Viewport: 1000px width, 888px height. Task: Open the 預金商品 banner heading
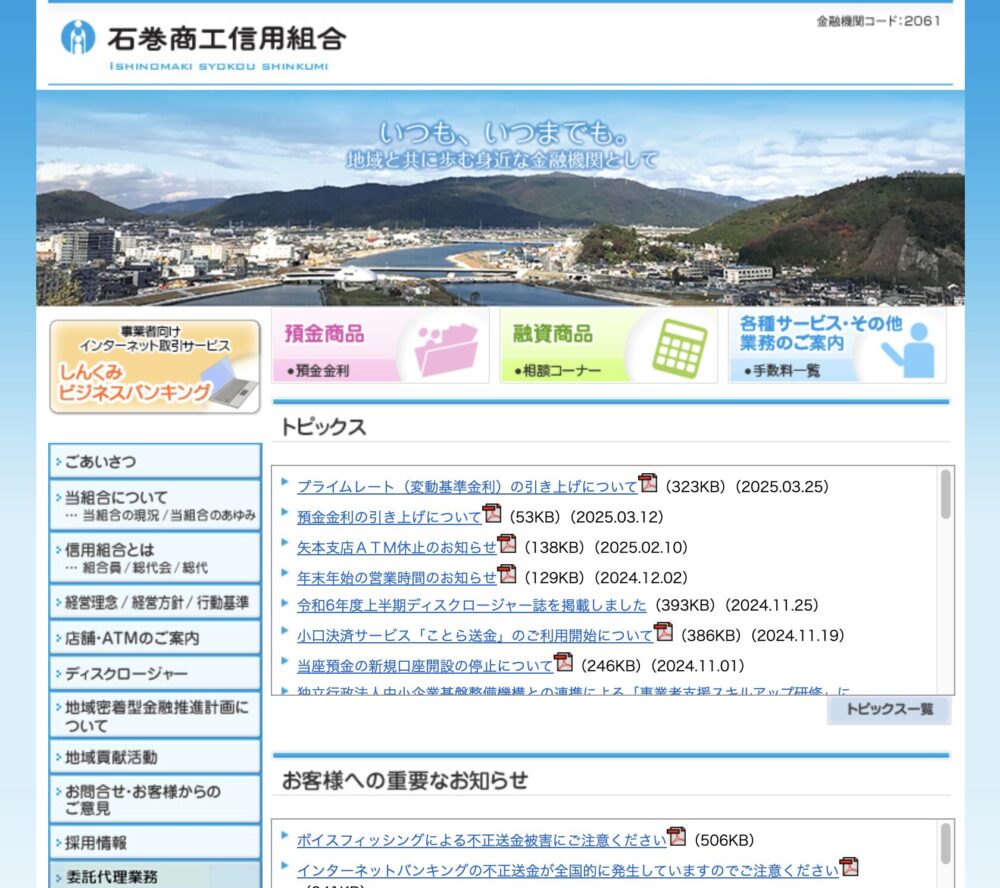click(x=324, y=334)
